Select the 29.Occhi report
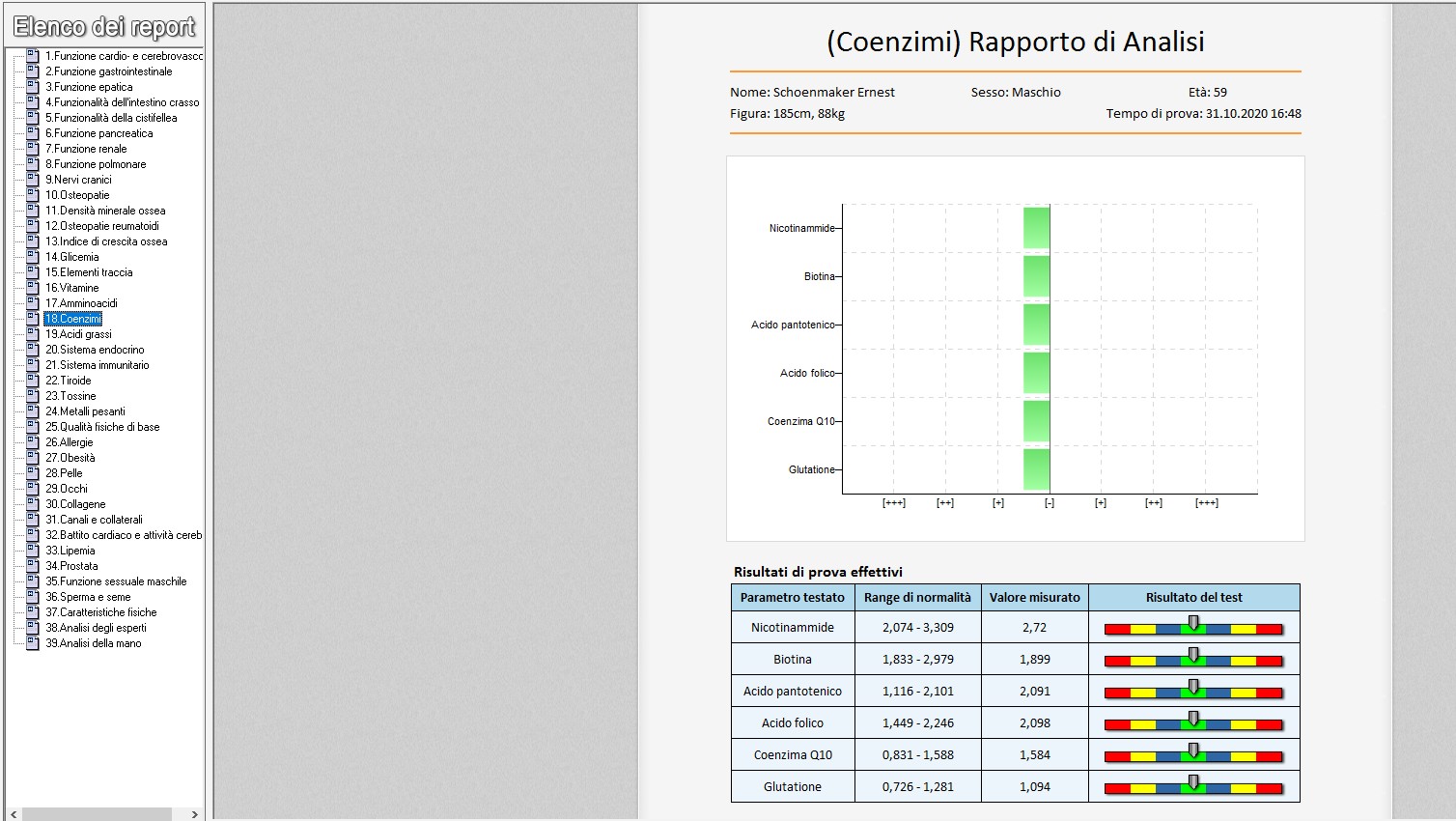This screenshot has width=1456, height=821. coord(67,489)
